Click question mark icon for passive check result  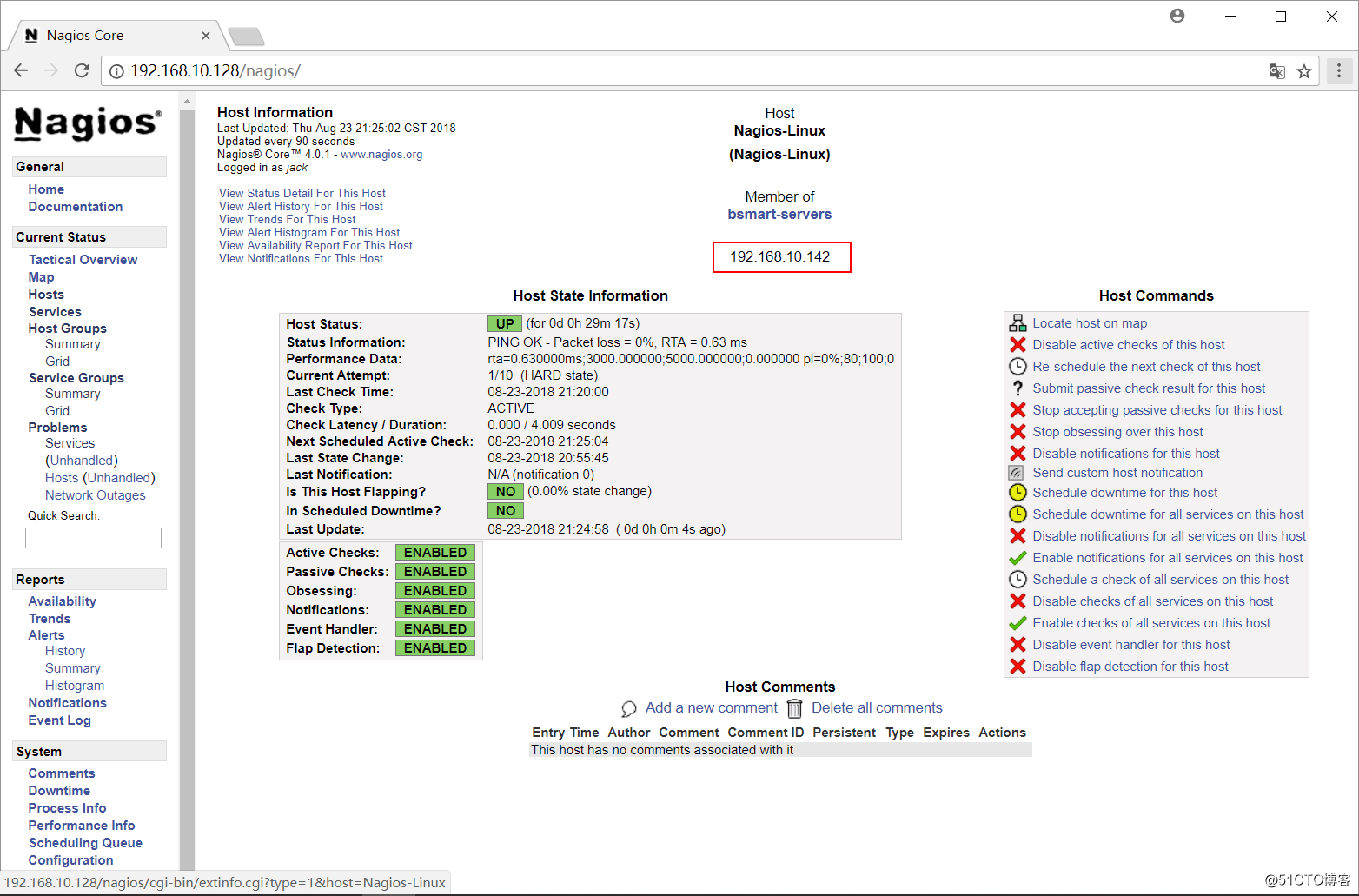pos(1018,388)
